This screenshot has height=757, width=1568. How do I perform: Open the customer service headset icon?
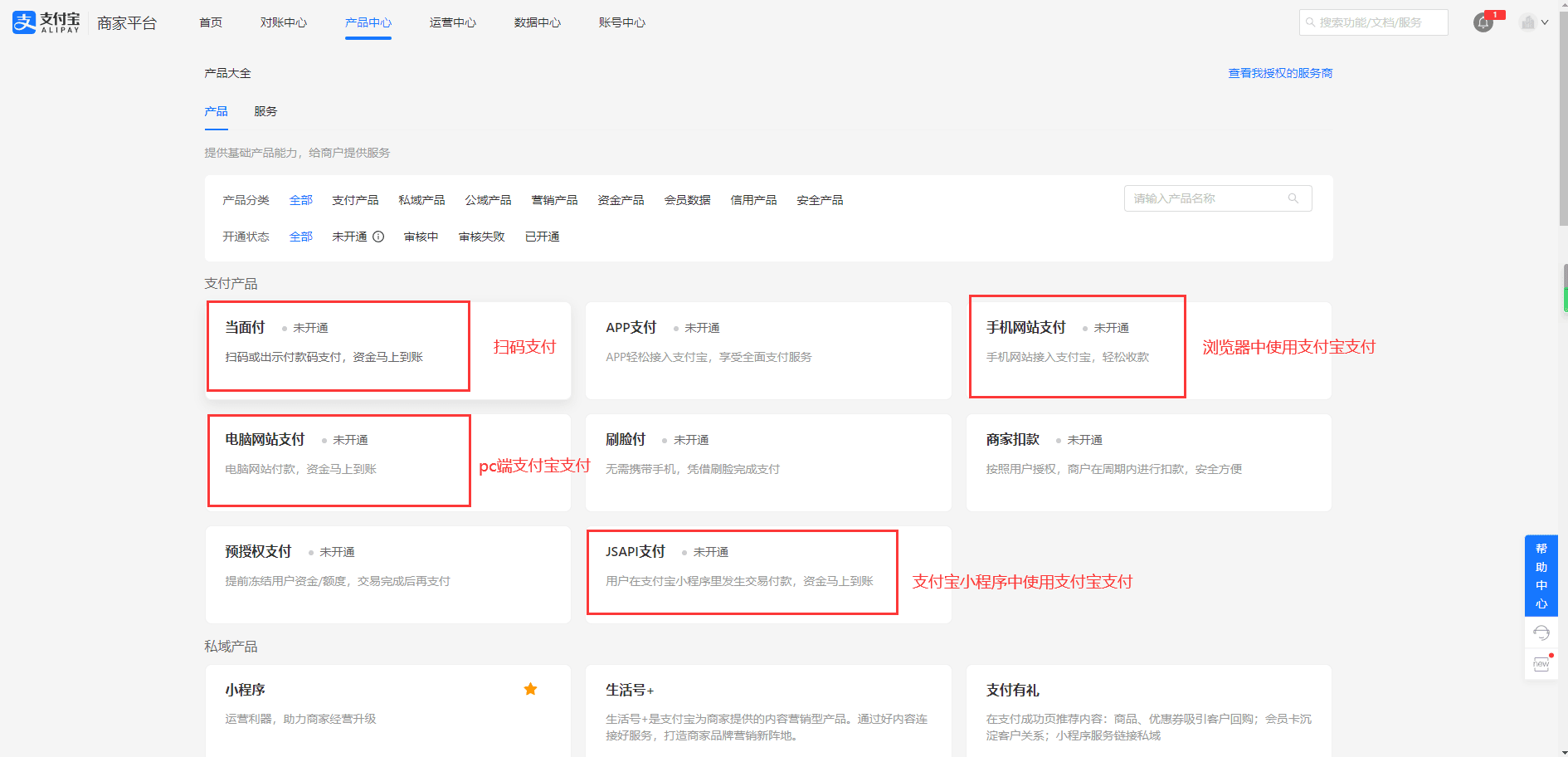[x=1541, y=633]
